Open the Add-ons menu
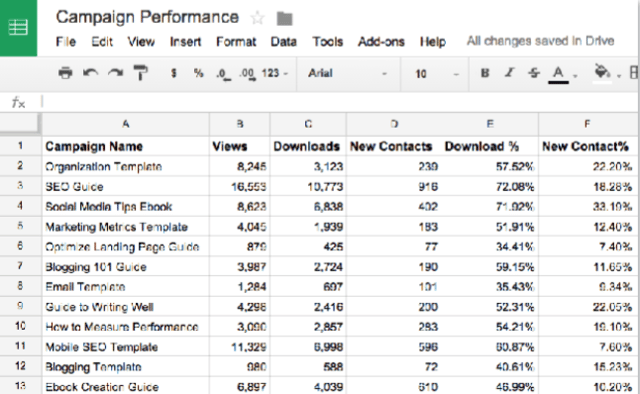The width and height of the screenshot is (640, 394). 381,42
